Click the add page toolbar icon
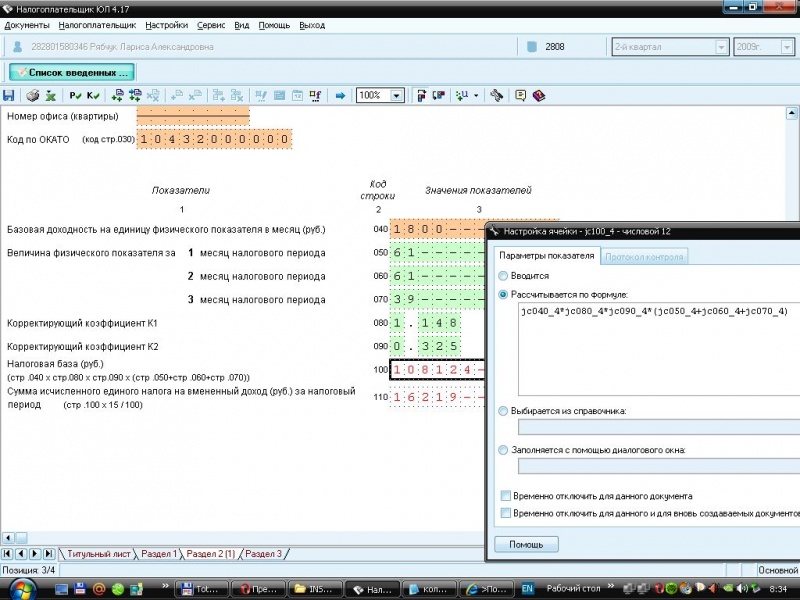800x600 pixels. pos(117,95)
